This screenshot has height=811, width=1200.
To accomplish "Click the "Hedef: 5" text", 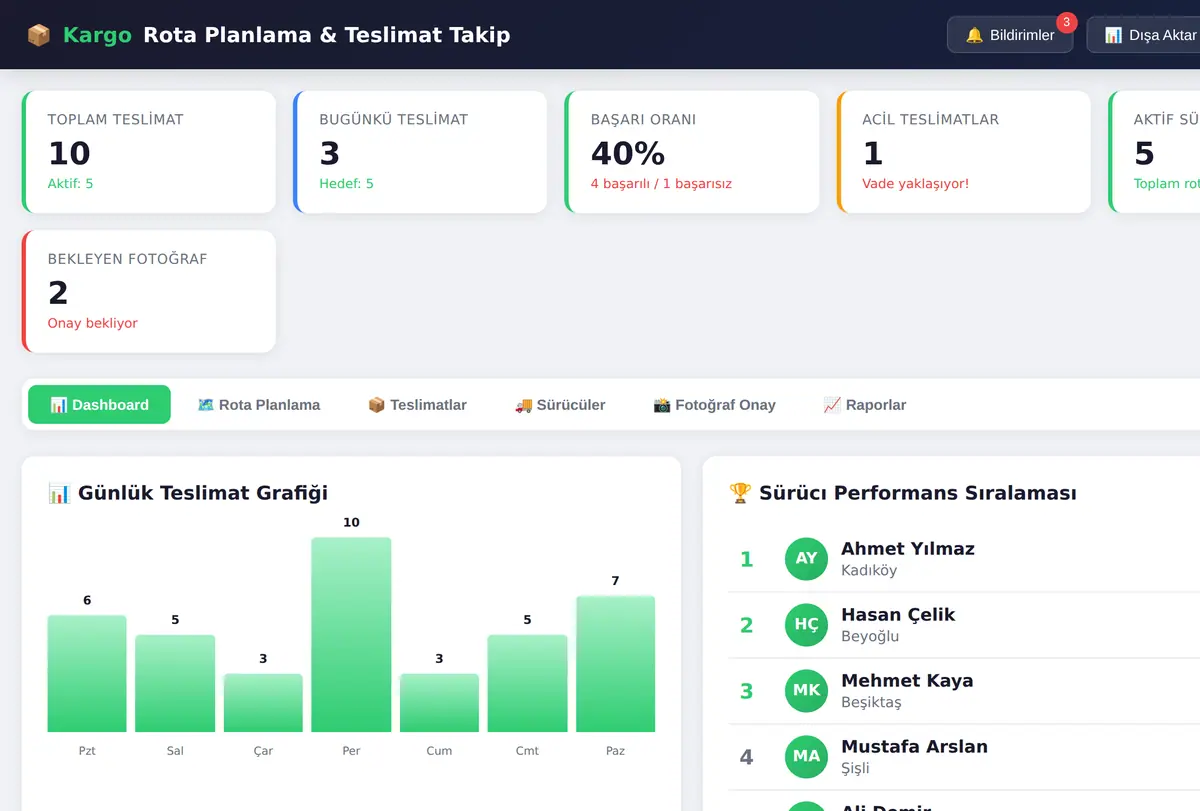I will 346,184.
